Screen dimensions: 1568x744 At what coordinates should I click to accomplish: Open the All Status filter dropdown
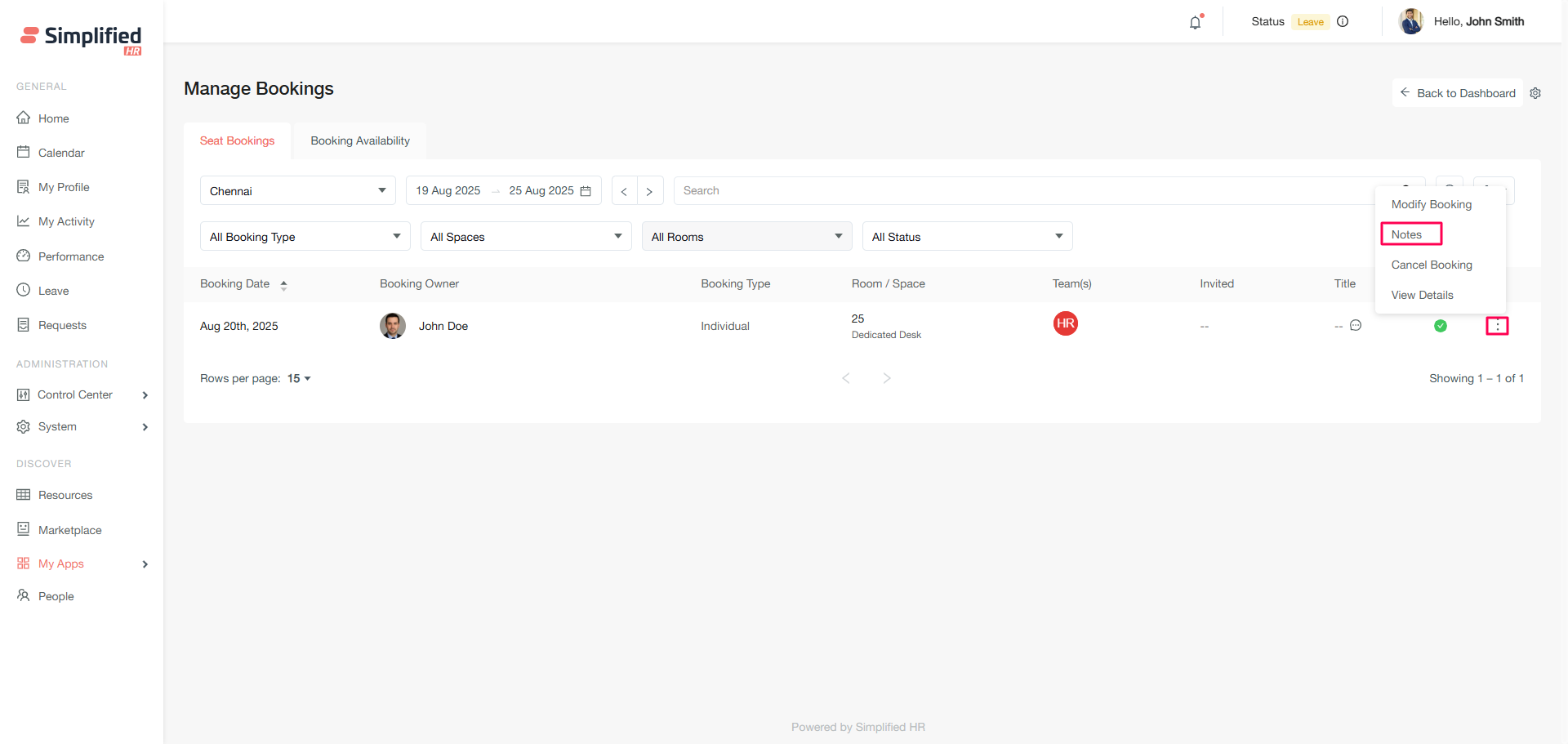pyautogui.click(x=967, y=237)
